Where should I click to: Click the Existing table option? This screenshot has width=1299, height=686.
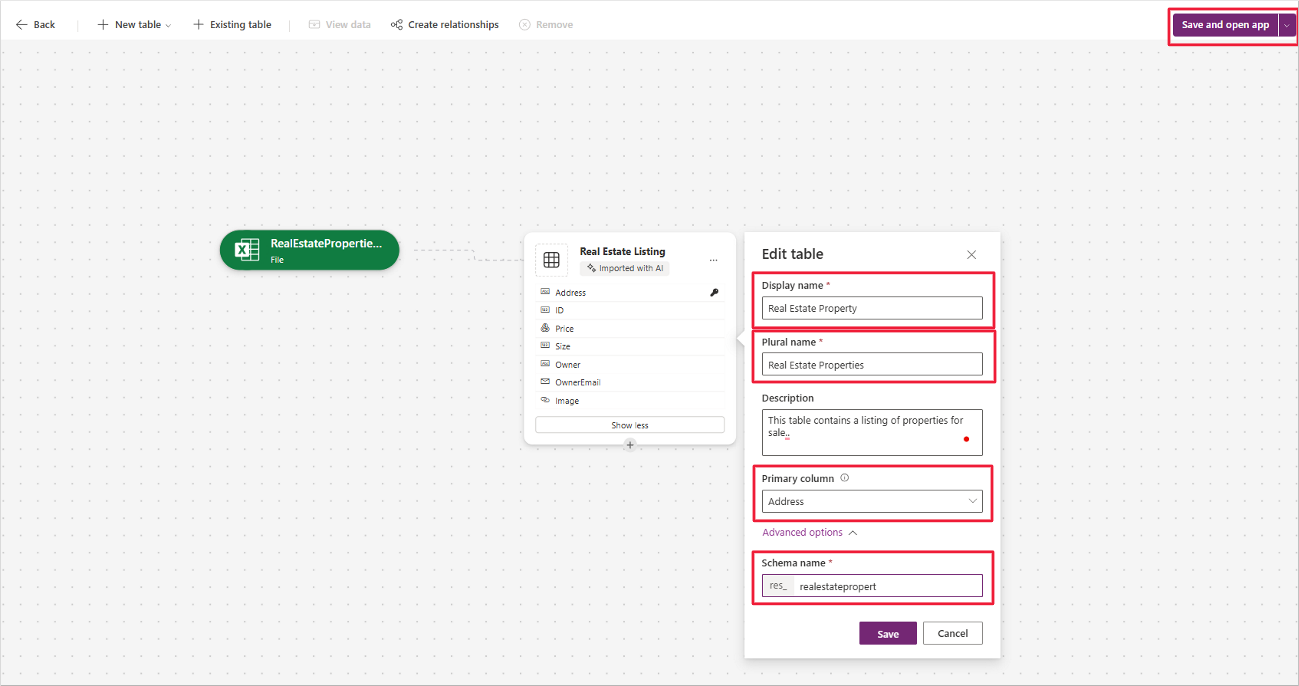[x=232, y=25]
